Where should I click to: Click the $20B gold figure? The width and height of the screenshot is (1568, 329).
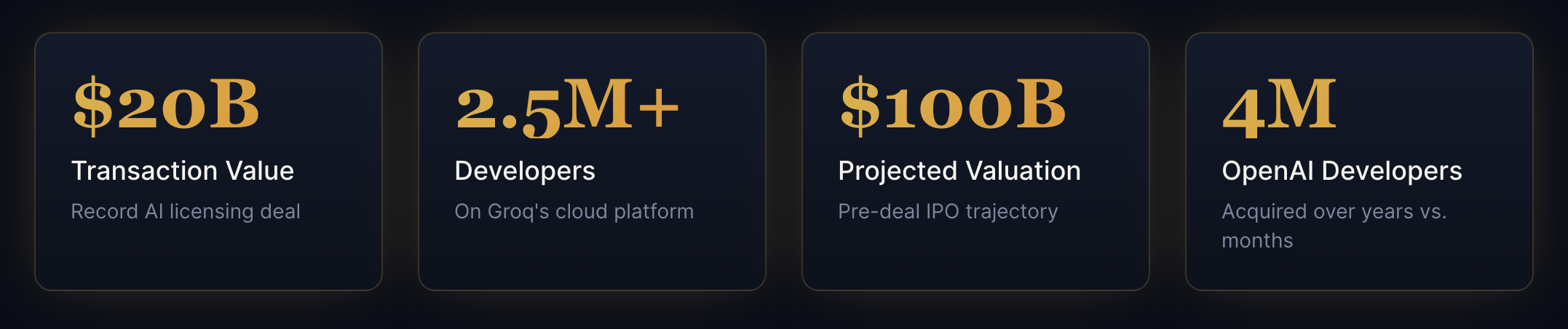click(166, 106)
